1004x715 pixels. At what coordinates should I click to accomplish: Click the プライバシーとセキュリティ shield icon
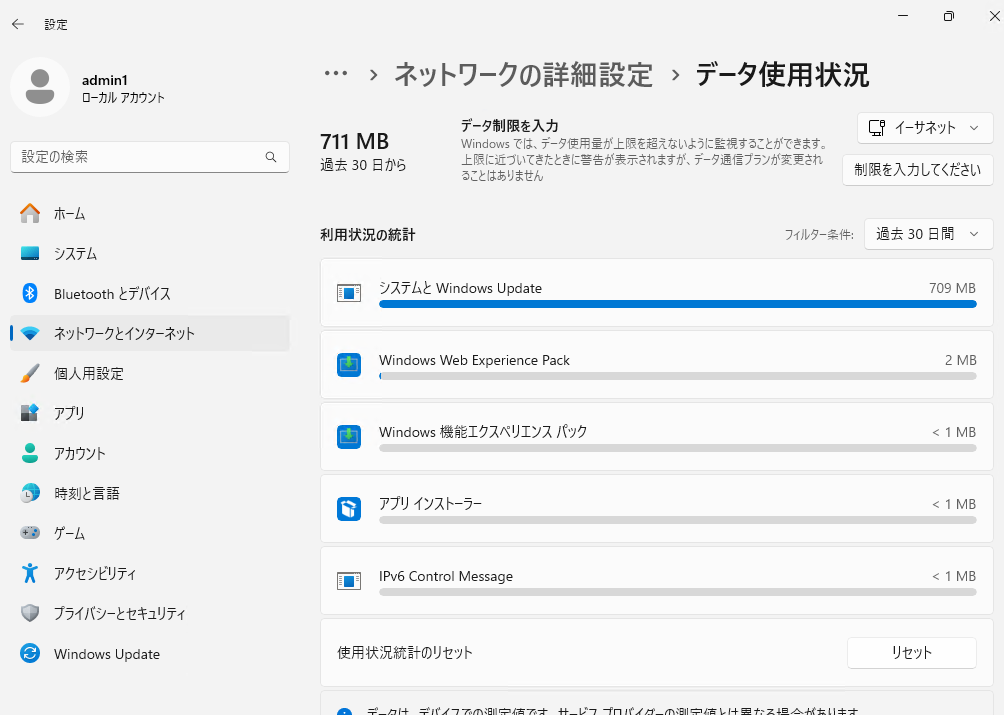click(x=30, y=613)
